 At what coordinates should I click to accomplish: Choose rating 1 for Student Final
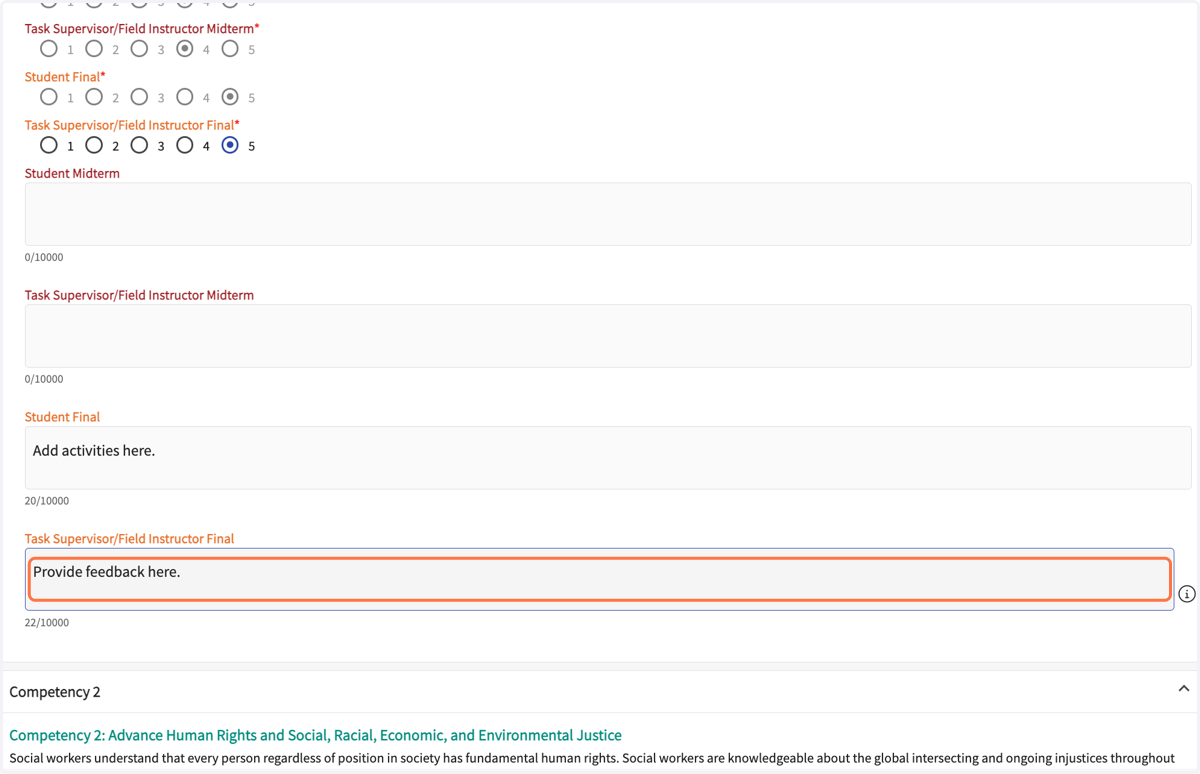(x=49, y=97)
